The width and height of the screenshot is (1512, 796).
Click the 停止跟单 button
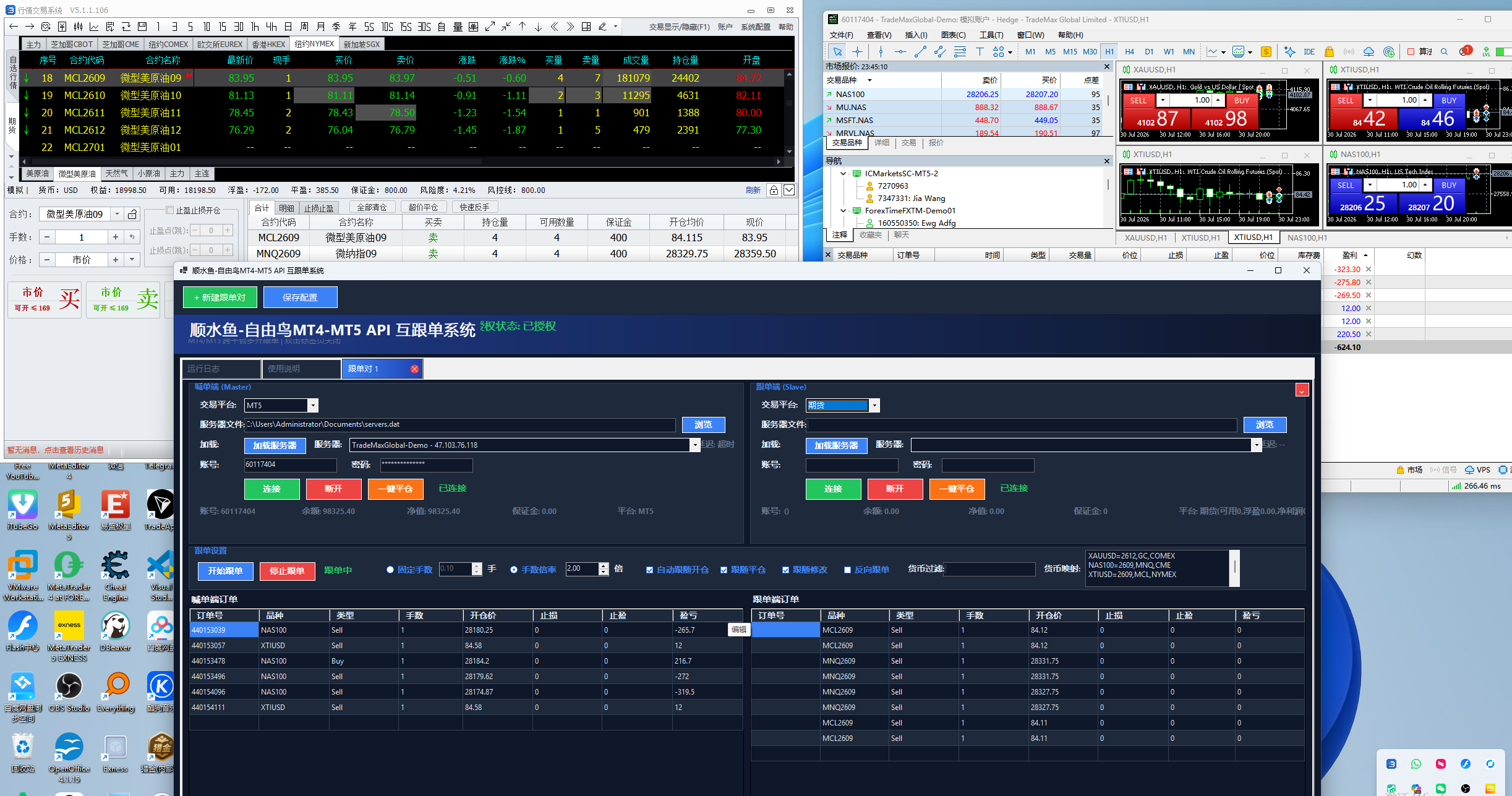point(288,571)
